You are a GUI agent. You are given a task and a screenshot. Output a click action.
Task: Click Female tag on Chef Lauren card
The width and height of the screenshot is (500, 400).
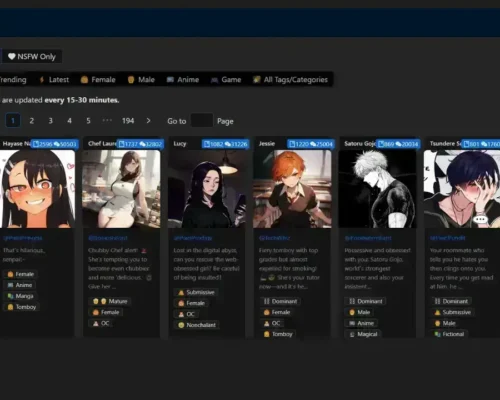point(106,312)
